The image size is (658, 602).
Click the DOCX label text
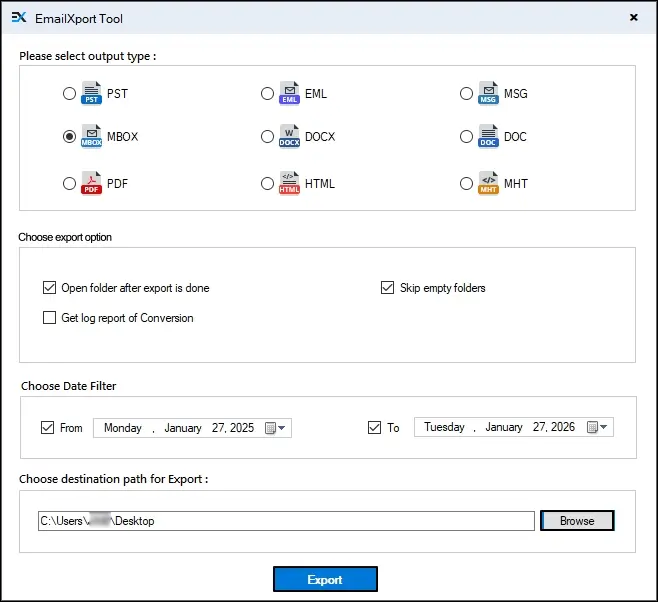(x=320, y=137)
